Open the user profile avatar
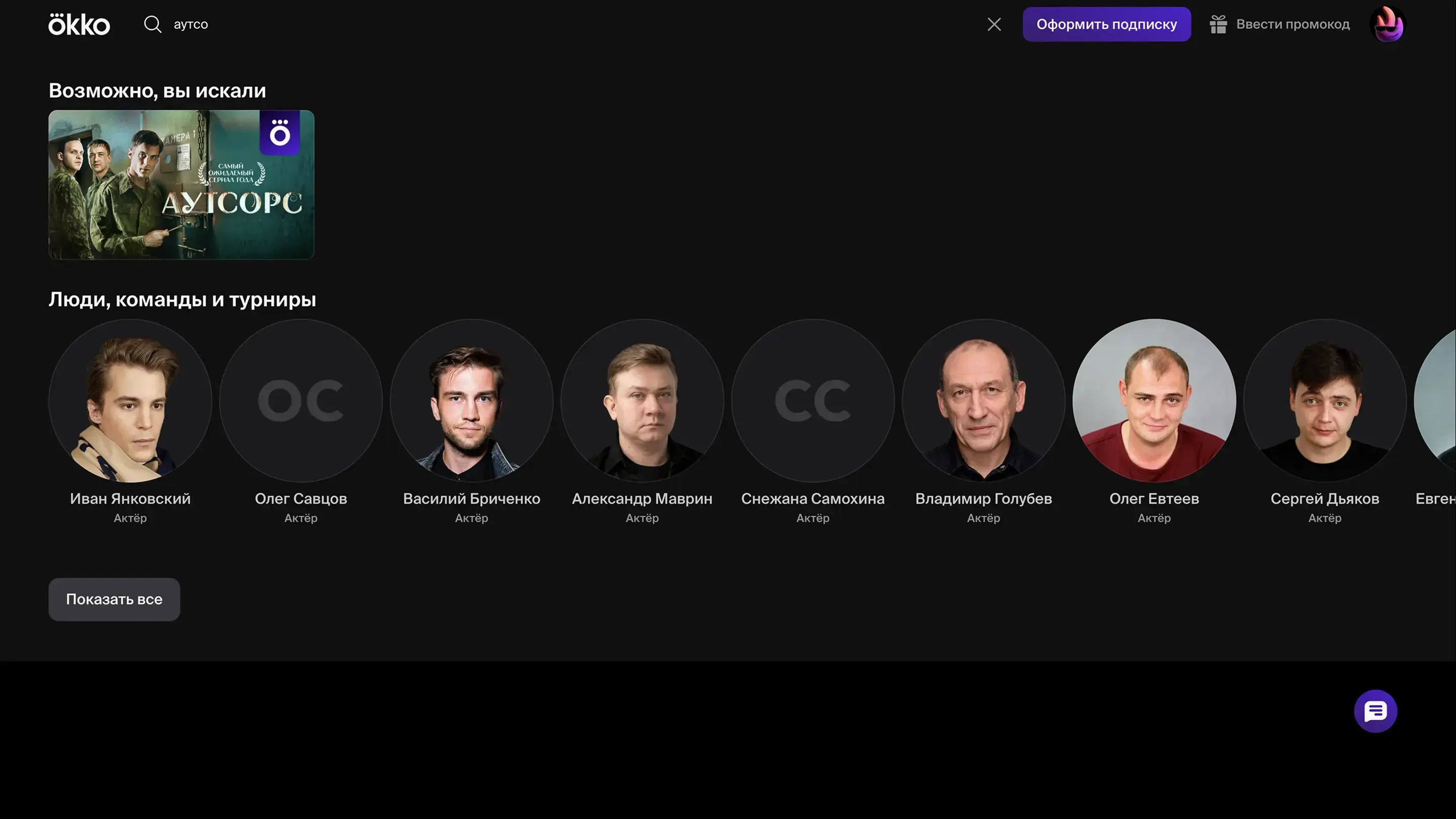 (x=1388, y=24)
